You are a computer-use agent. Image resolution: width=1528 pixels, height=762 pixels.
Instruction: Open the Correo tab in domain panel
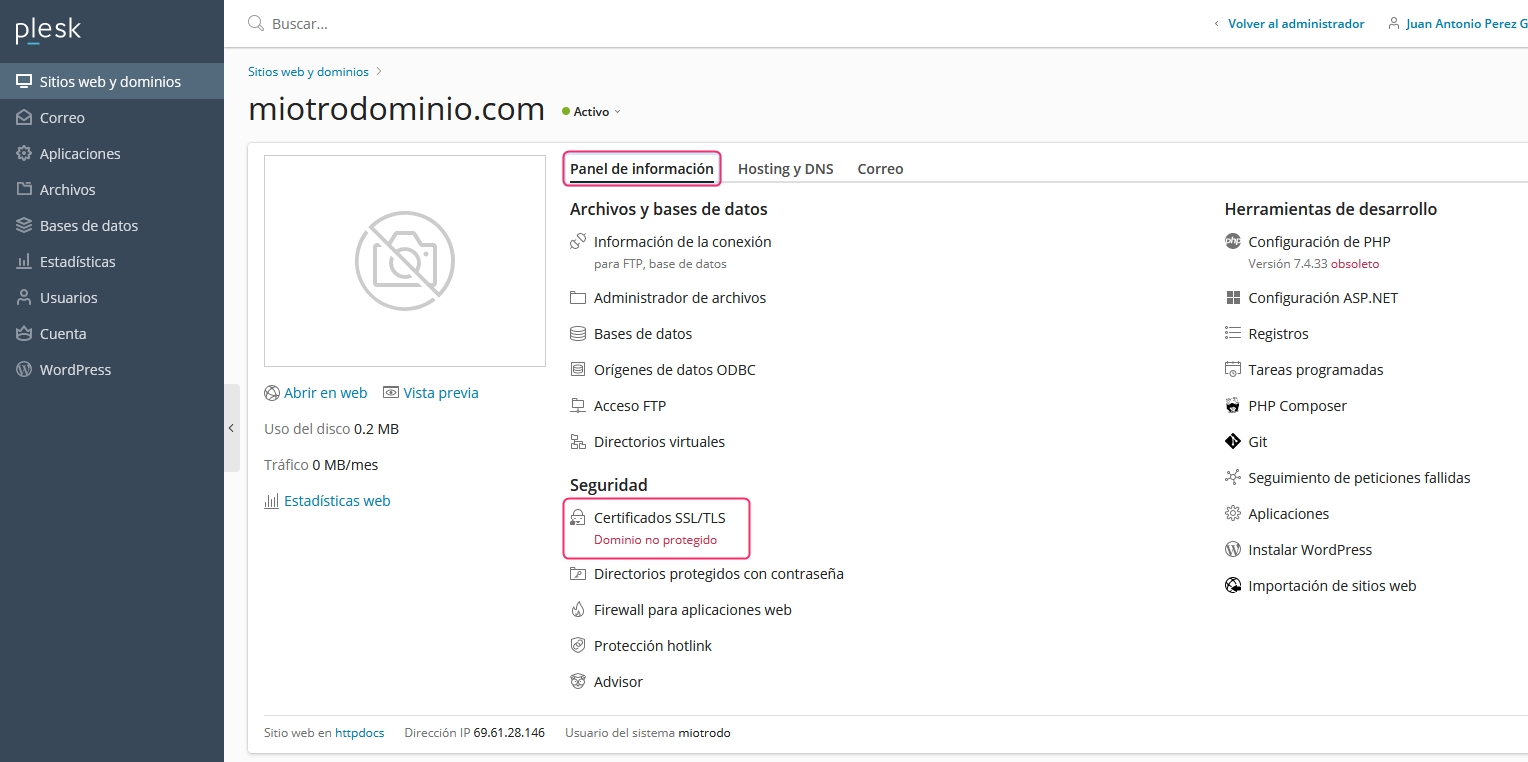pos(880,169)
